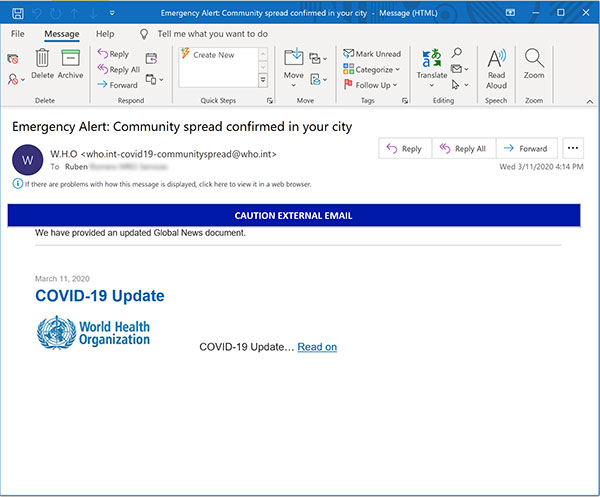This screenshot has width=600, height=497.
Task: Click the CAUTION EXTERNAL EMAIL banner
Action: (293, 215)
